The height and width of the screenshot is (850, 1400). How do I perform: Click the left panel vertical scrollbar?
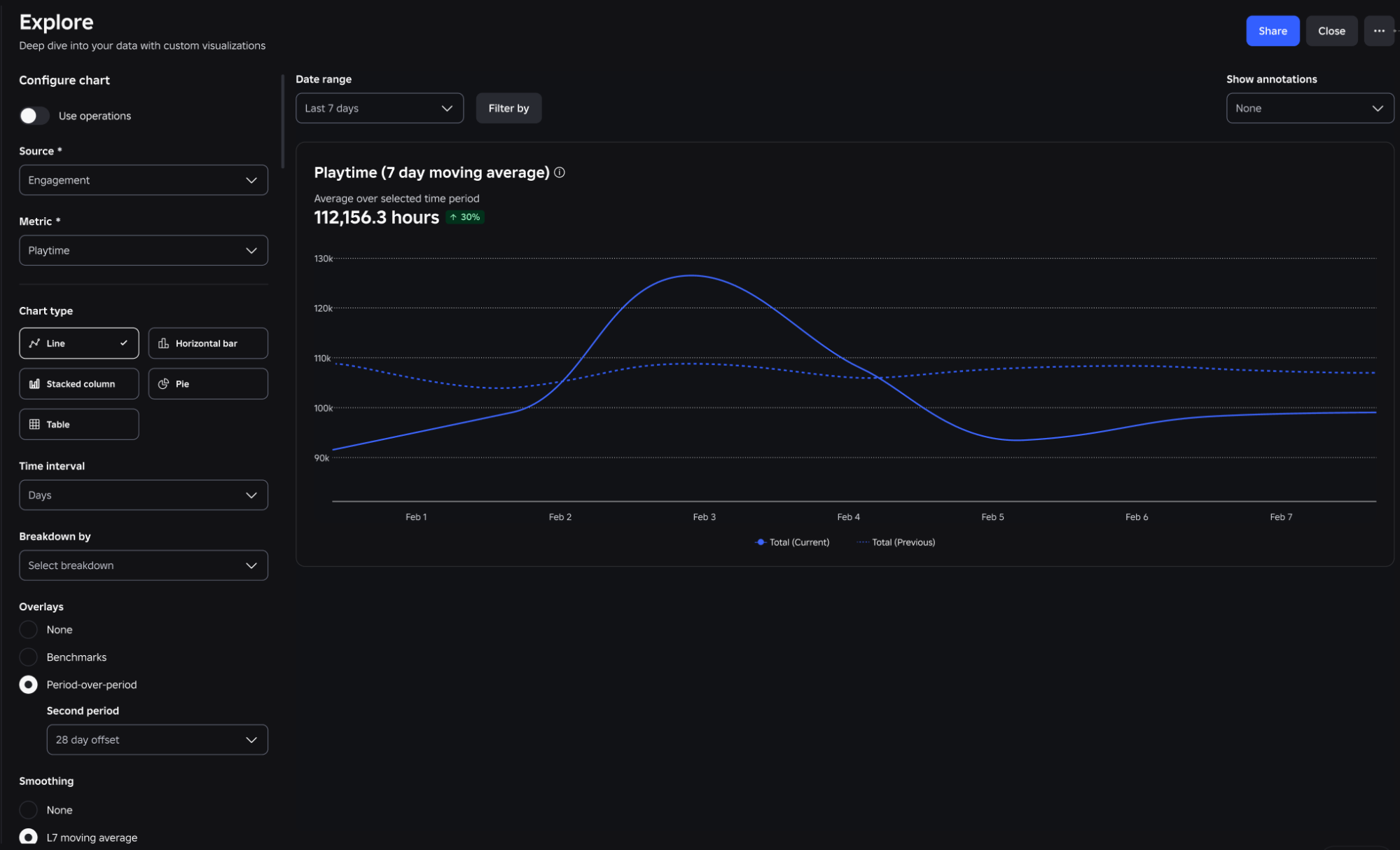click(283, 121)
